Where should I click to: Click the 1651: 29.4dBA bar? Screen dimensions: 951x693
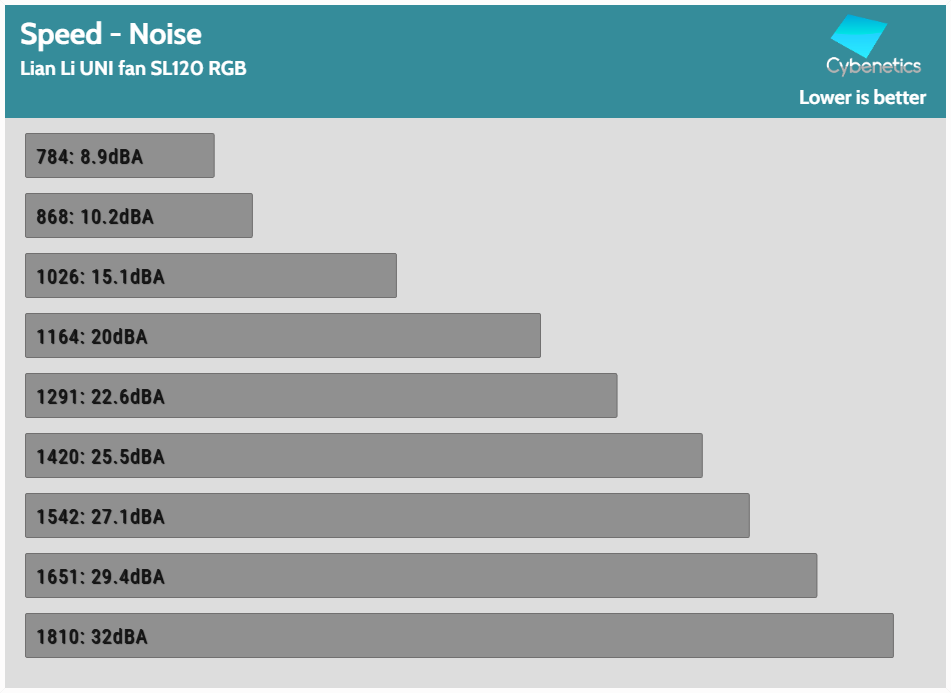point(421,576)
